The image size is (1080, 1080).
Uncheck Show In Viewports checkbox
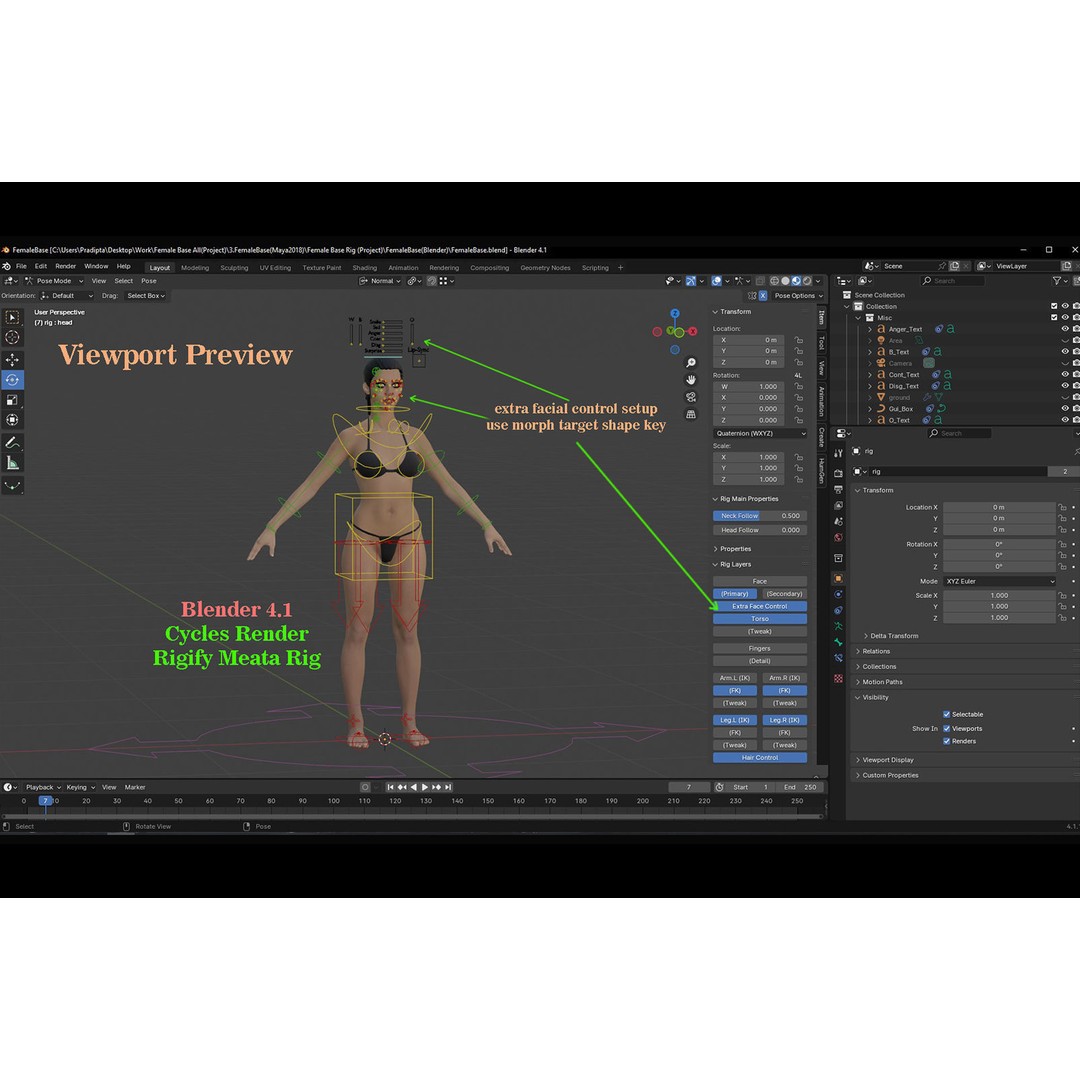[946, 729]
